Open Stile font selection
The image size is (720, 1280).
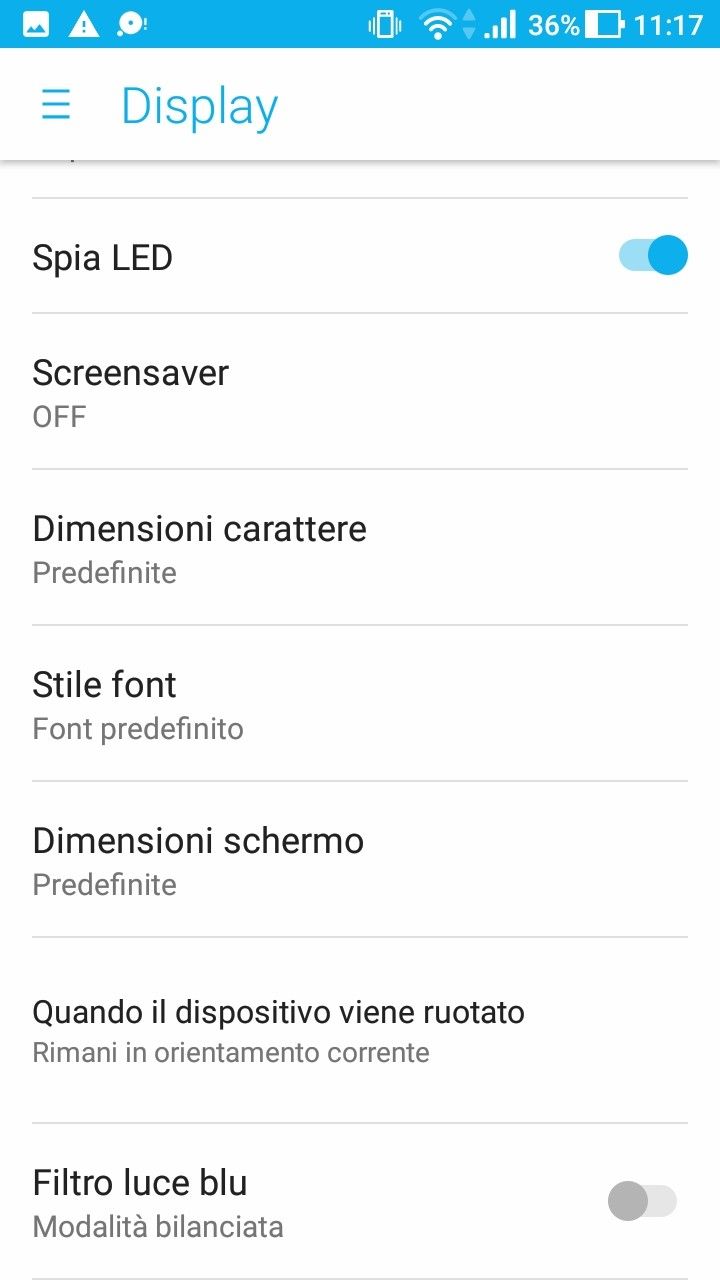[360, 703]
